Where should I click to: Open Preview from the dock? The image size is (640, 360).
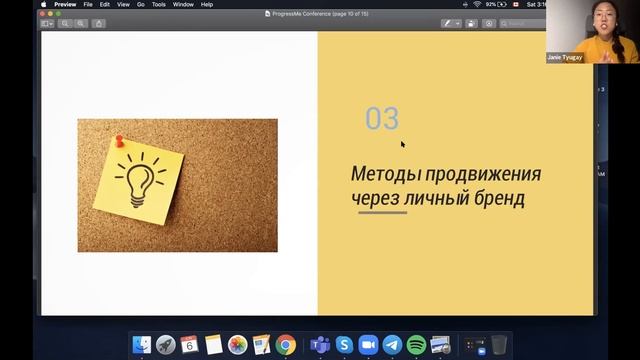(x=440, y=345)
